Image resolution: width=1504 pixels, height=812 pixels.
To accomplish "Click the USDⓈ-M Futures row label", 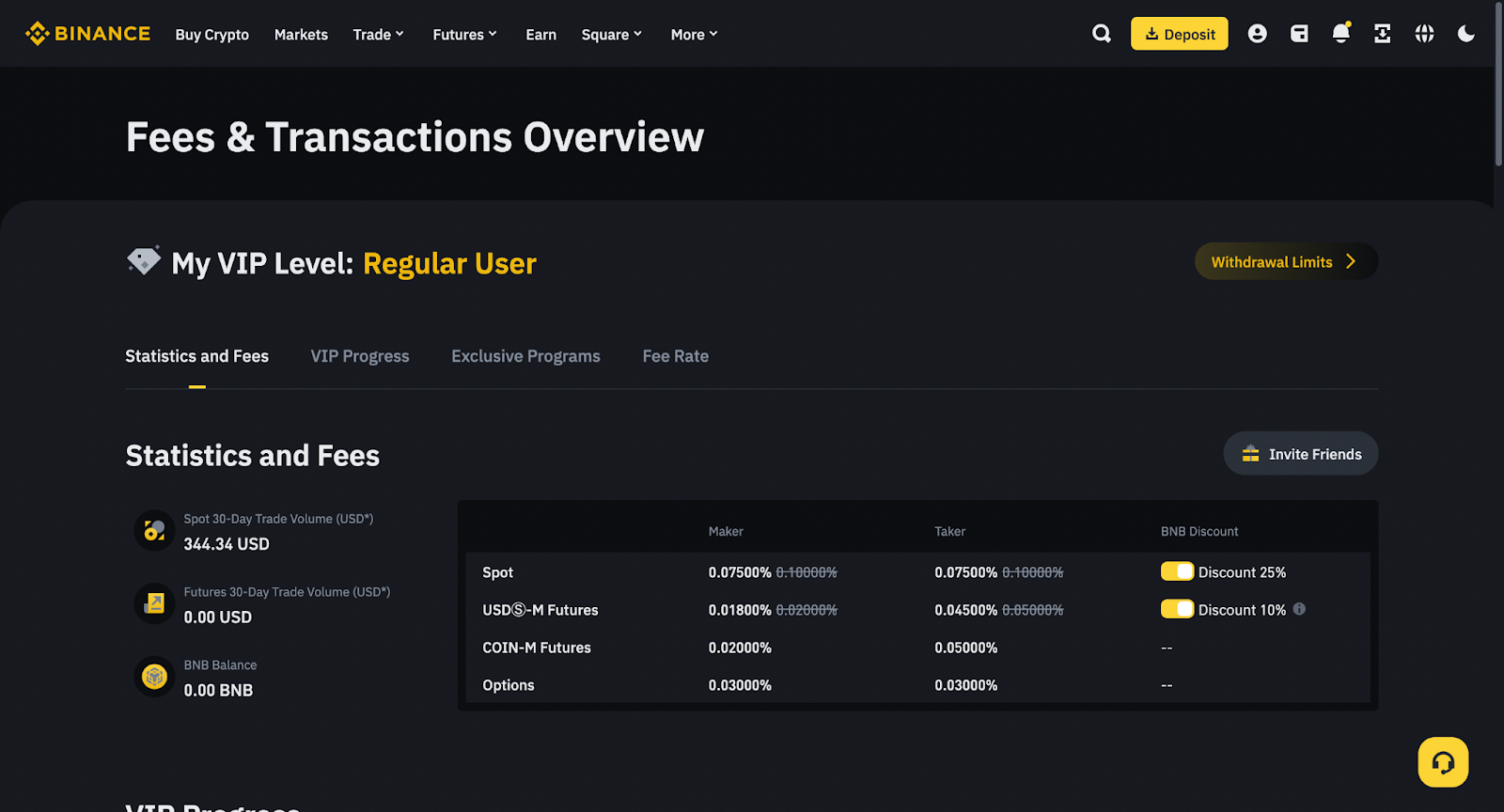I will coord(540,610).
